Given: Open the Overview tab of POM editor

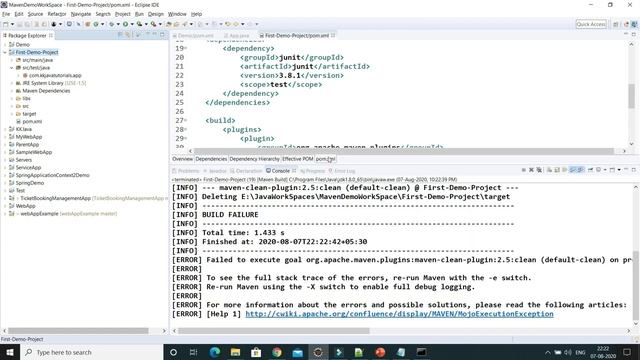Looking at the screenshot, I should point(182,159).
